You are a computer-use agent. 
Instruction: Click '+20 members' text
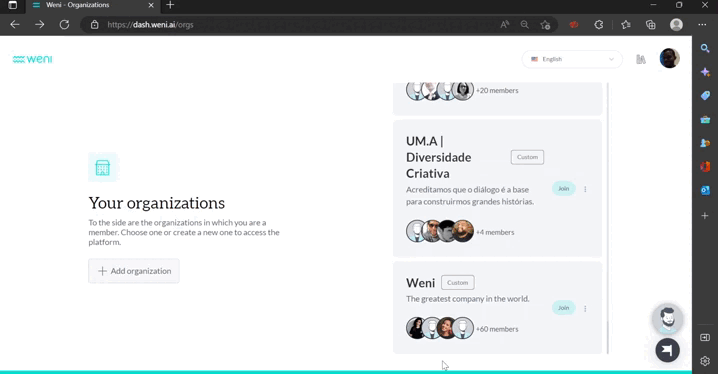pyautogui.click(x=497, y=91)
